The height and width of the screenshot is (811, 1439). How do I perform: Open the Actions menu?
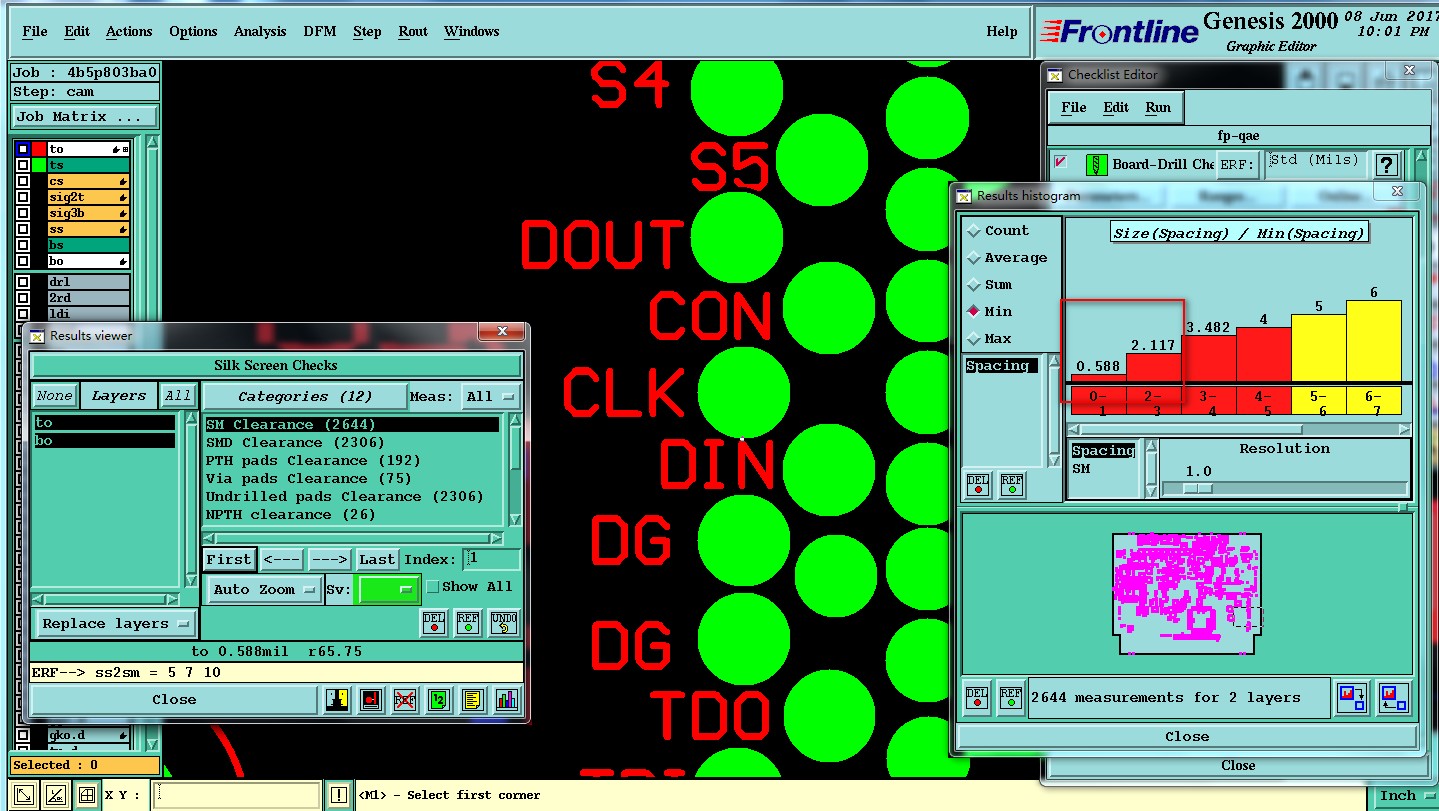[x=129, y=31]
